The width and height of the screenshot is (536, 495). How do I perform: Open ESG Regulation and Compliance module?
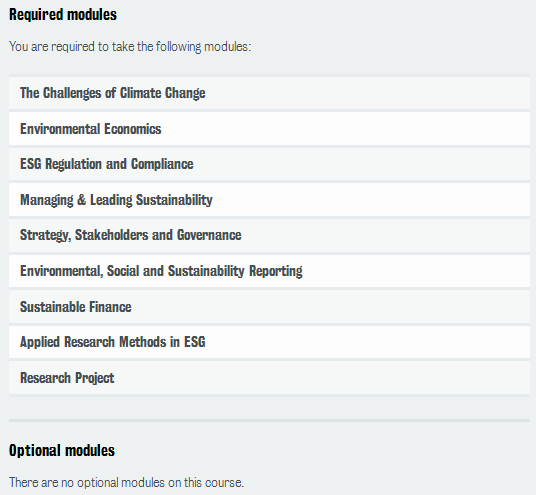pyautogui.click(x=269, y=164)
